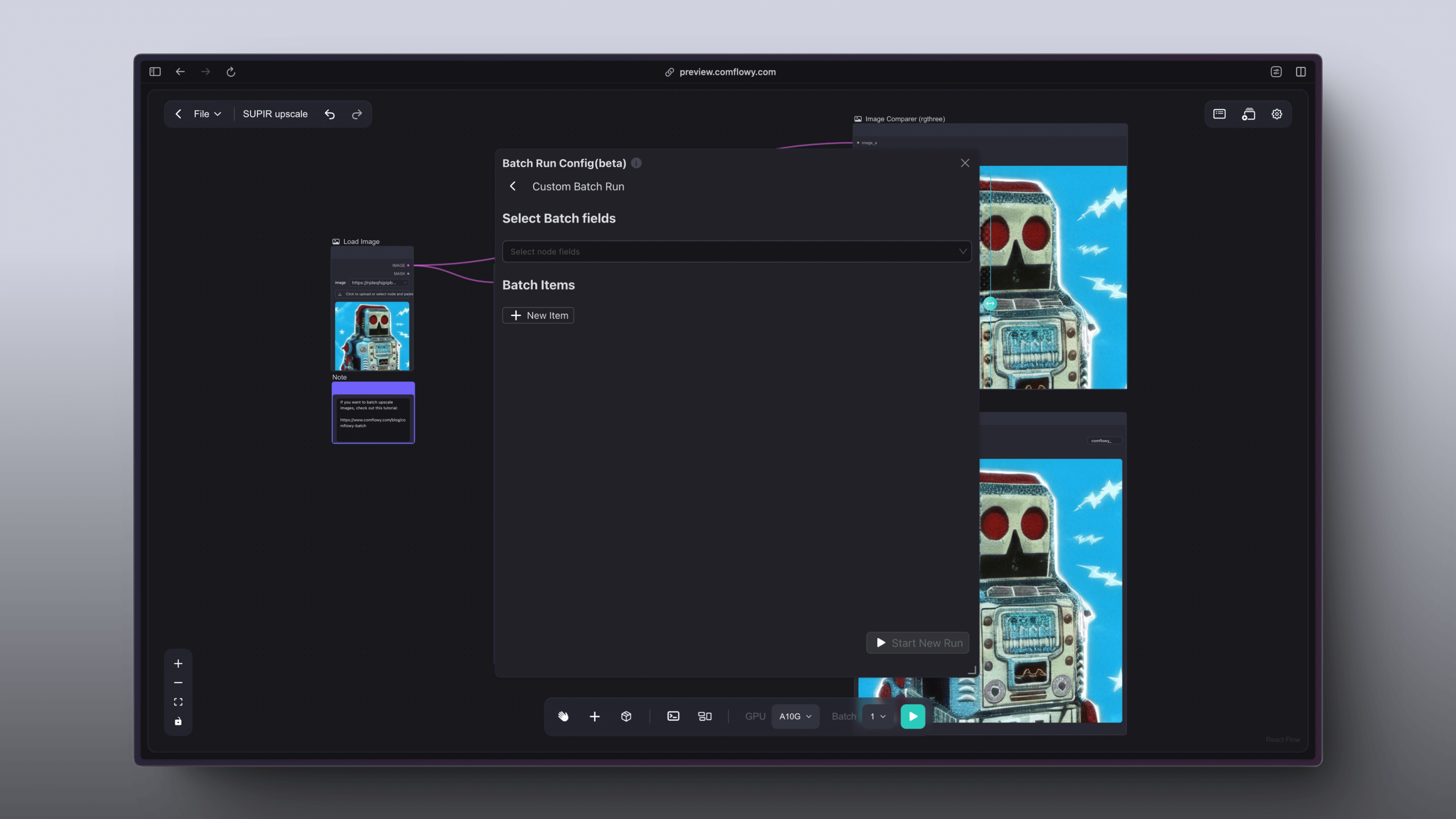Toggle the canvas lock icon
This screenshot has width=1456, height=819.
(178, 721)
